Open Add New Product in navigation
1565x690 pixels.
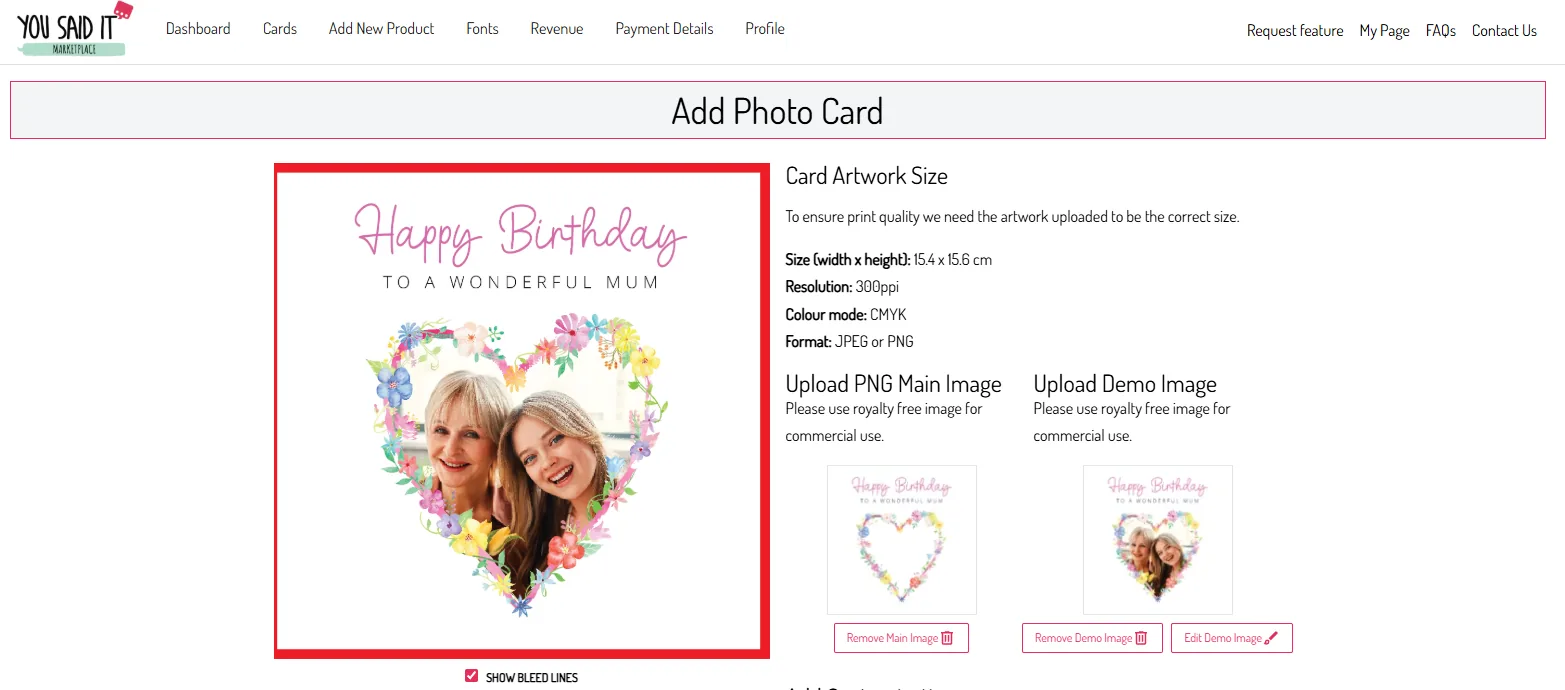click(381, 29)
